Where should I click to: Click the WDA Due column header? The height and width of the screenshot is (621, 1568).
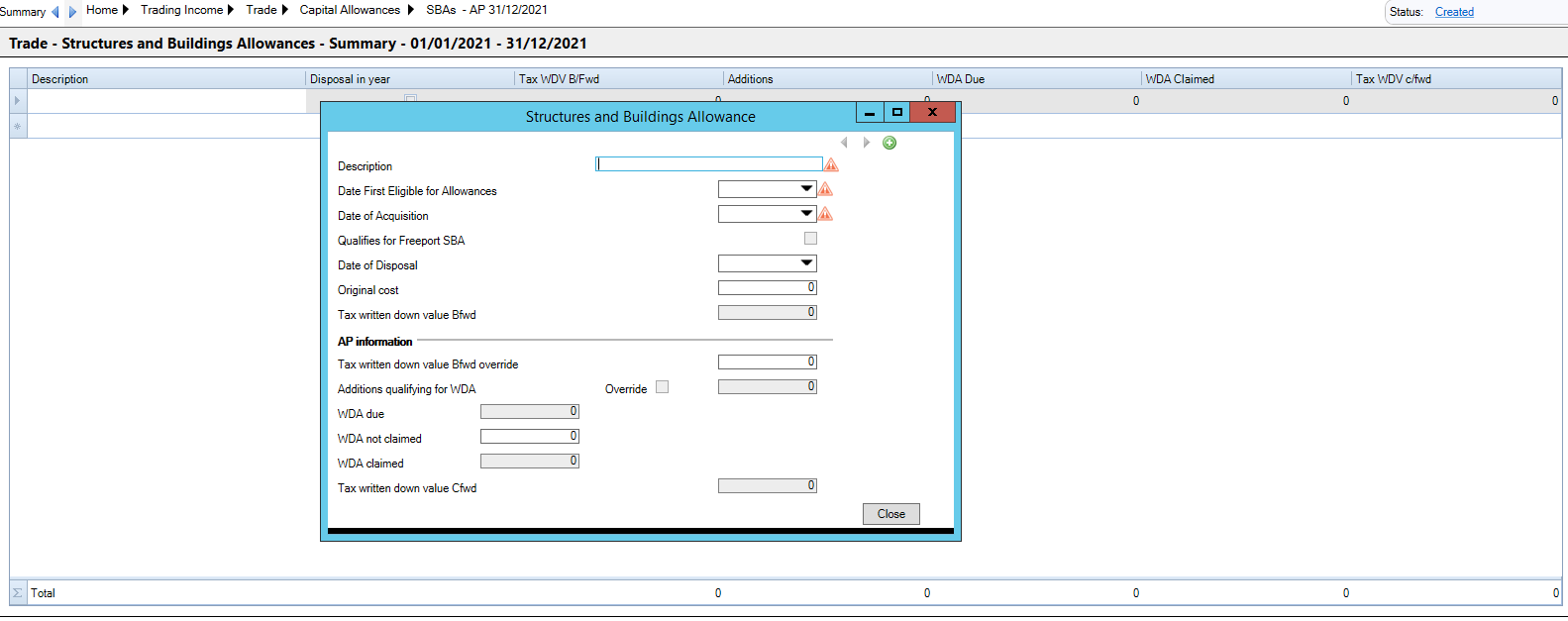point(1037,79)
